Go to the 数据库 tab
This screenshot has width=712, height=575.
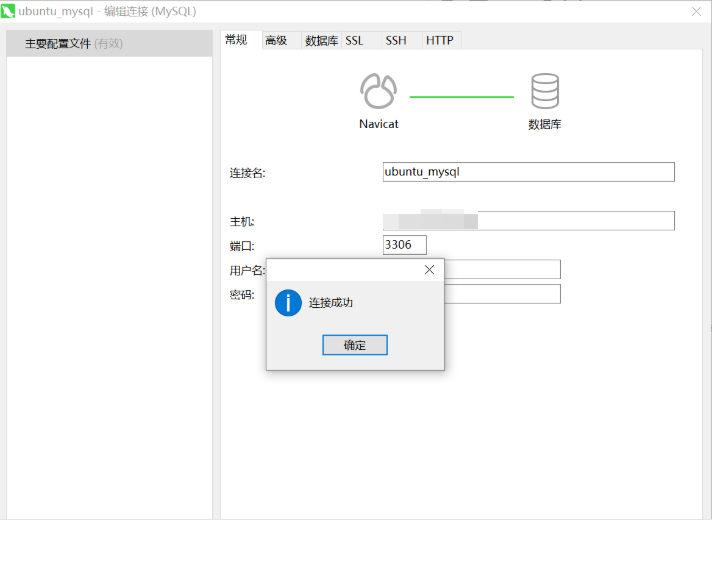click(x=321, y=41)
